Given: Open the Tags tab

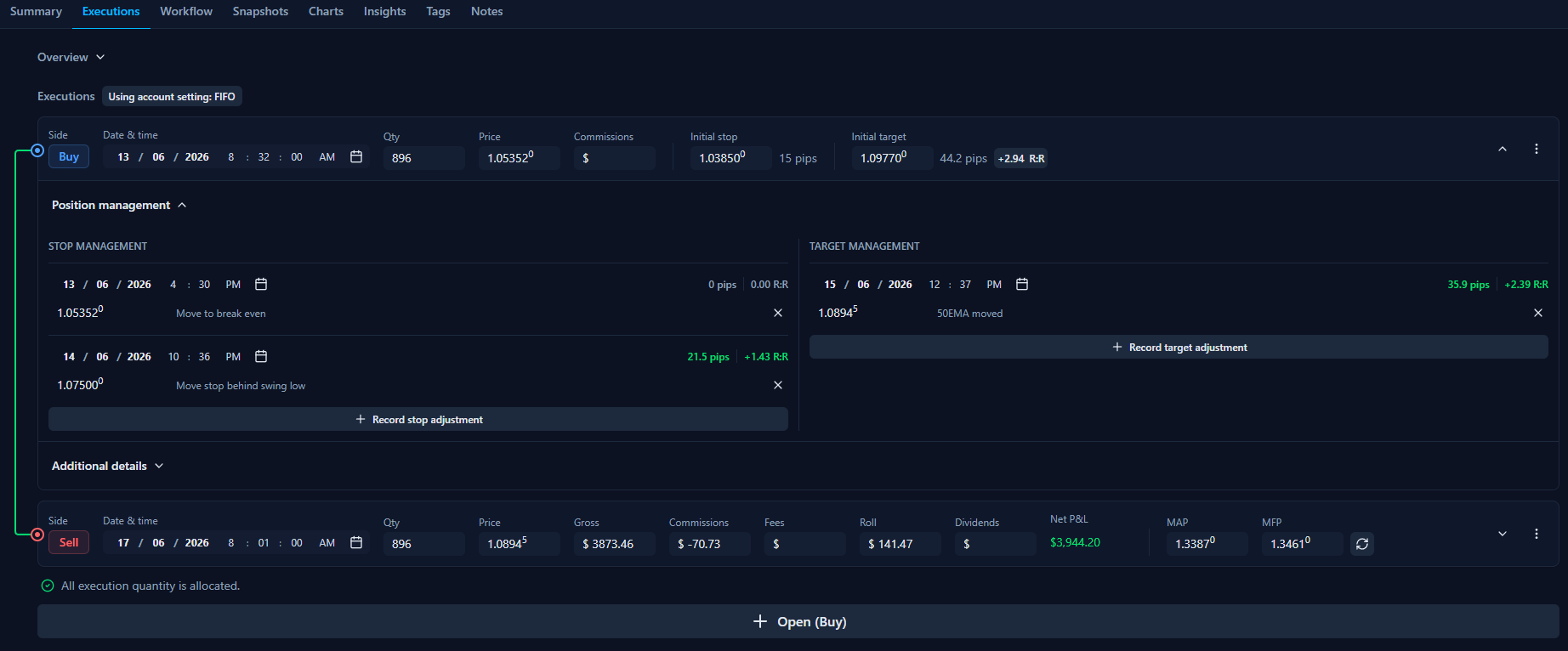Looking at the screenshot, I should (x=438, y=11).
